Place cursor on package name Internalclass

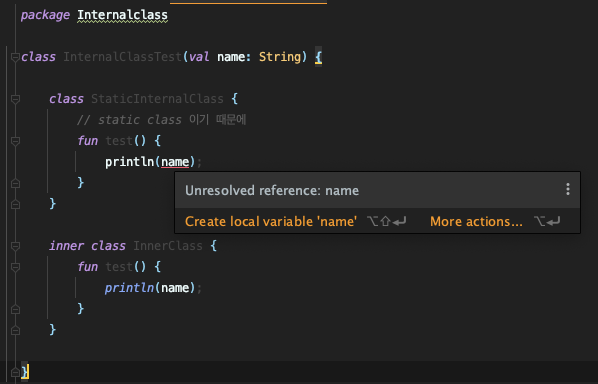pos(122,15)
